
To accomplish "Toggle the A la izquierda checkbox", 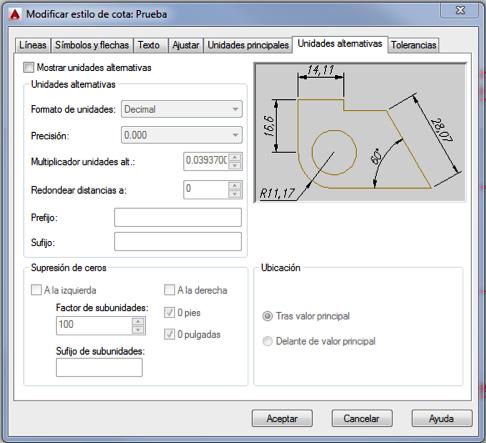I will 36,290.
